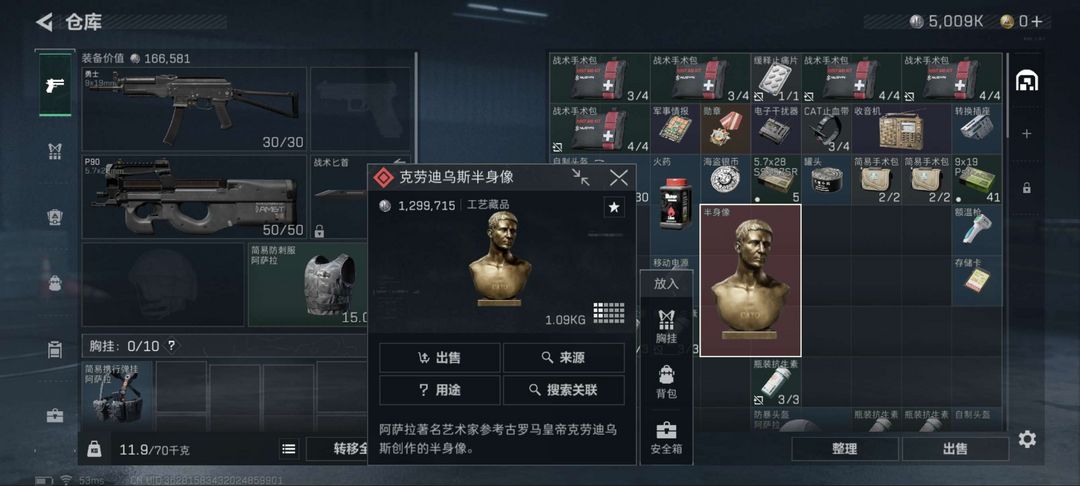Open the equipment list view icon

coord(289,449)
